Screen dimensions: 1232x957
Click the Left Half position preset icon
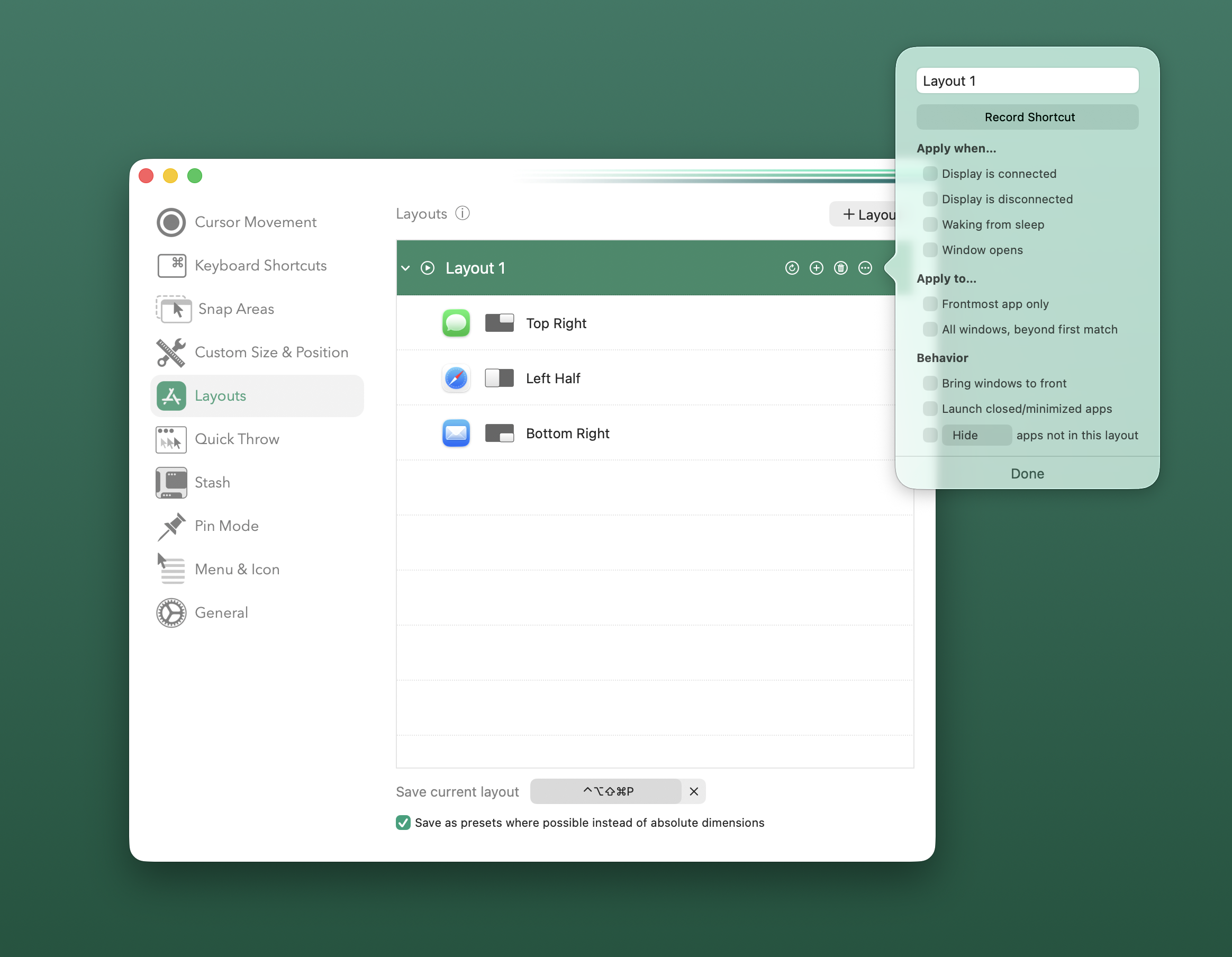click(499, 378)
